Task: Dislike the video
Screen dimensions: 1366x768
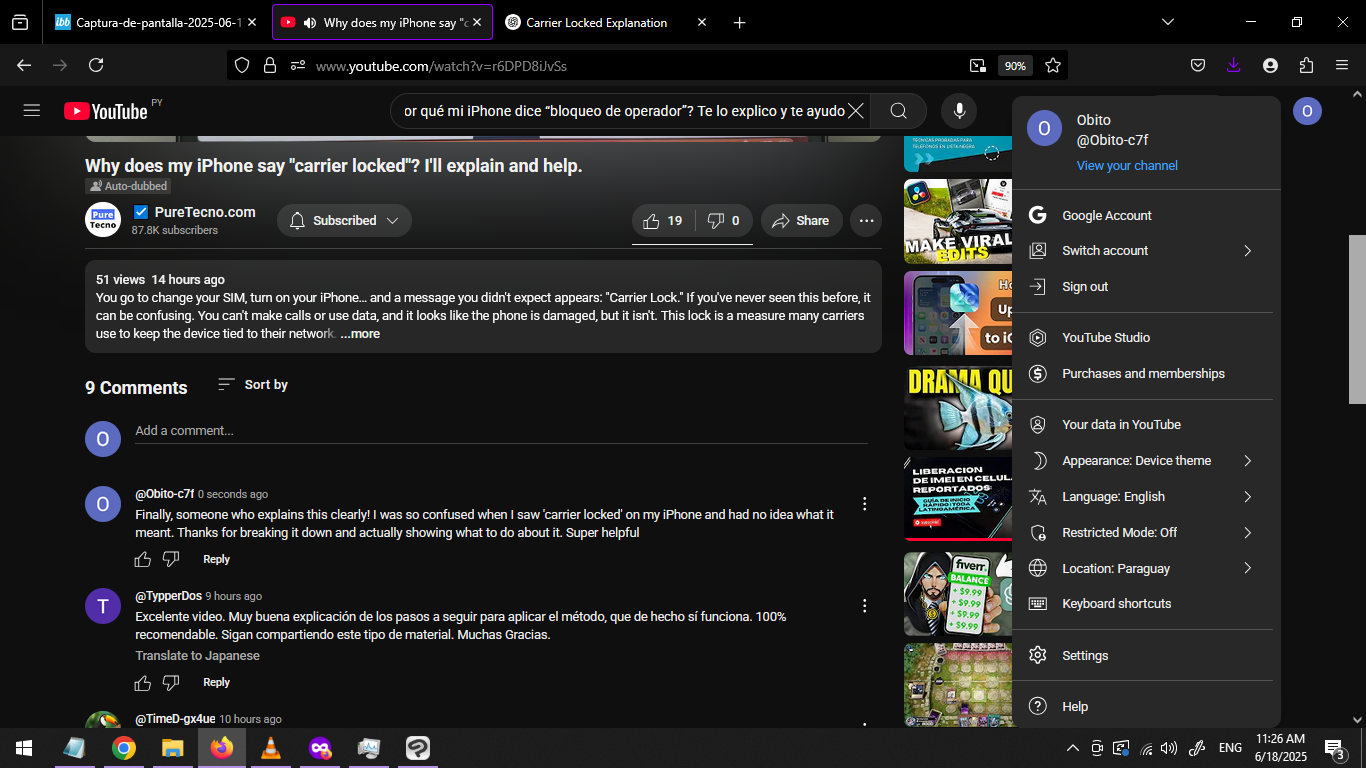Action: point(724,221)
